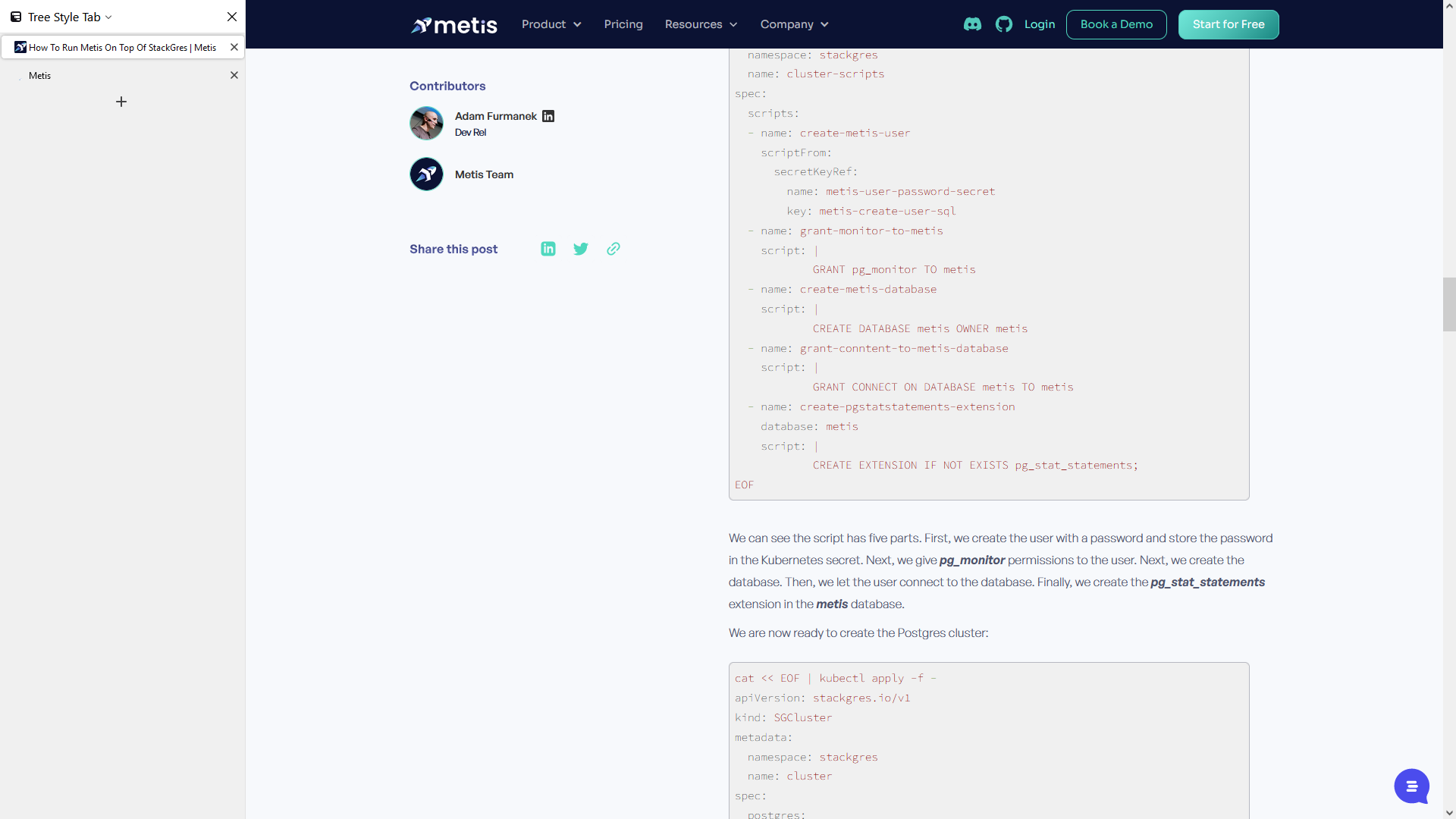Open the chat widget bubble
The width and height of the screenshot is (1456, 819).
point(1411,786)
